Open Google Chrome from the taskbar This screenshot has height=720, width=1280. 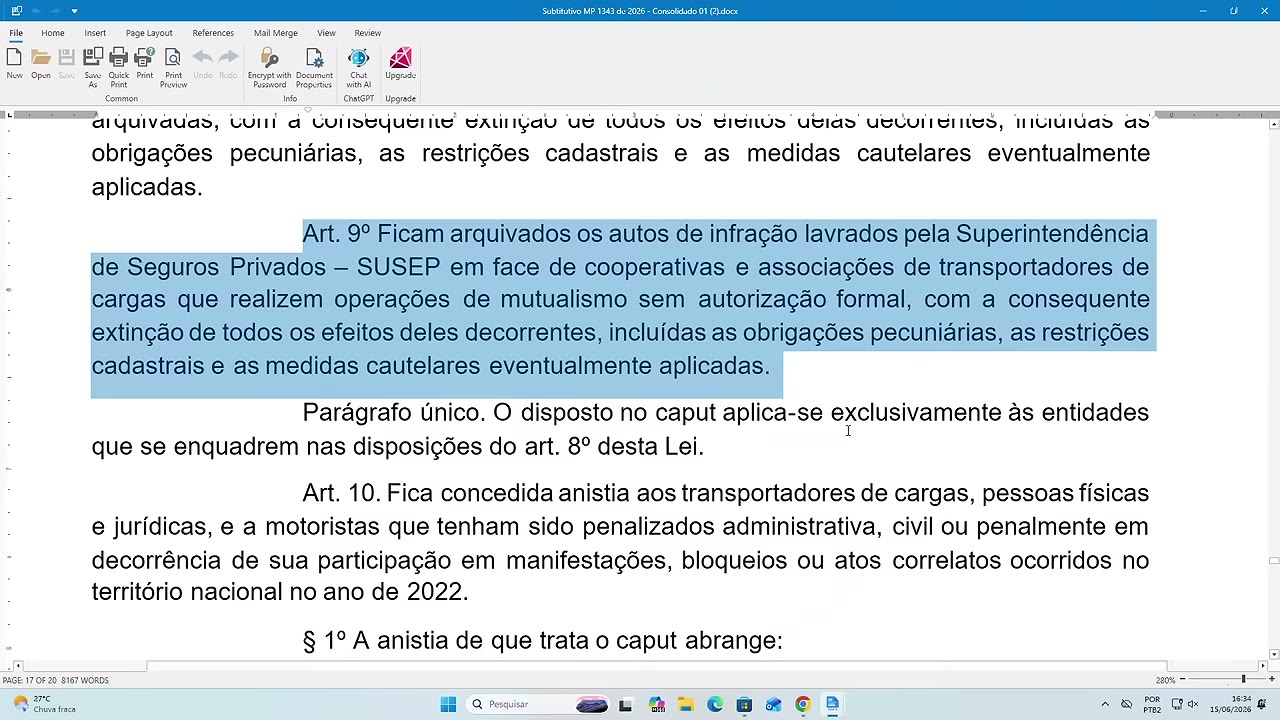coord(803,704)
